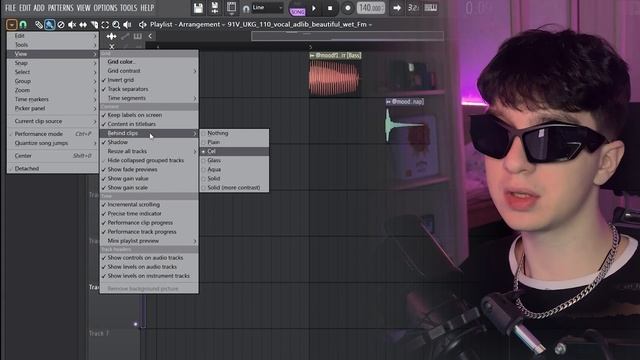Click Grid color... menu entry

click(x=149, y=62)
